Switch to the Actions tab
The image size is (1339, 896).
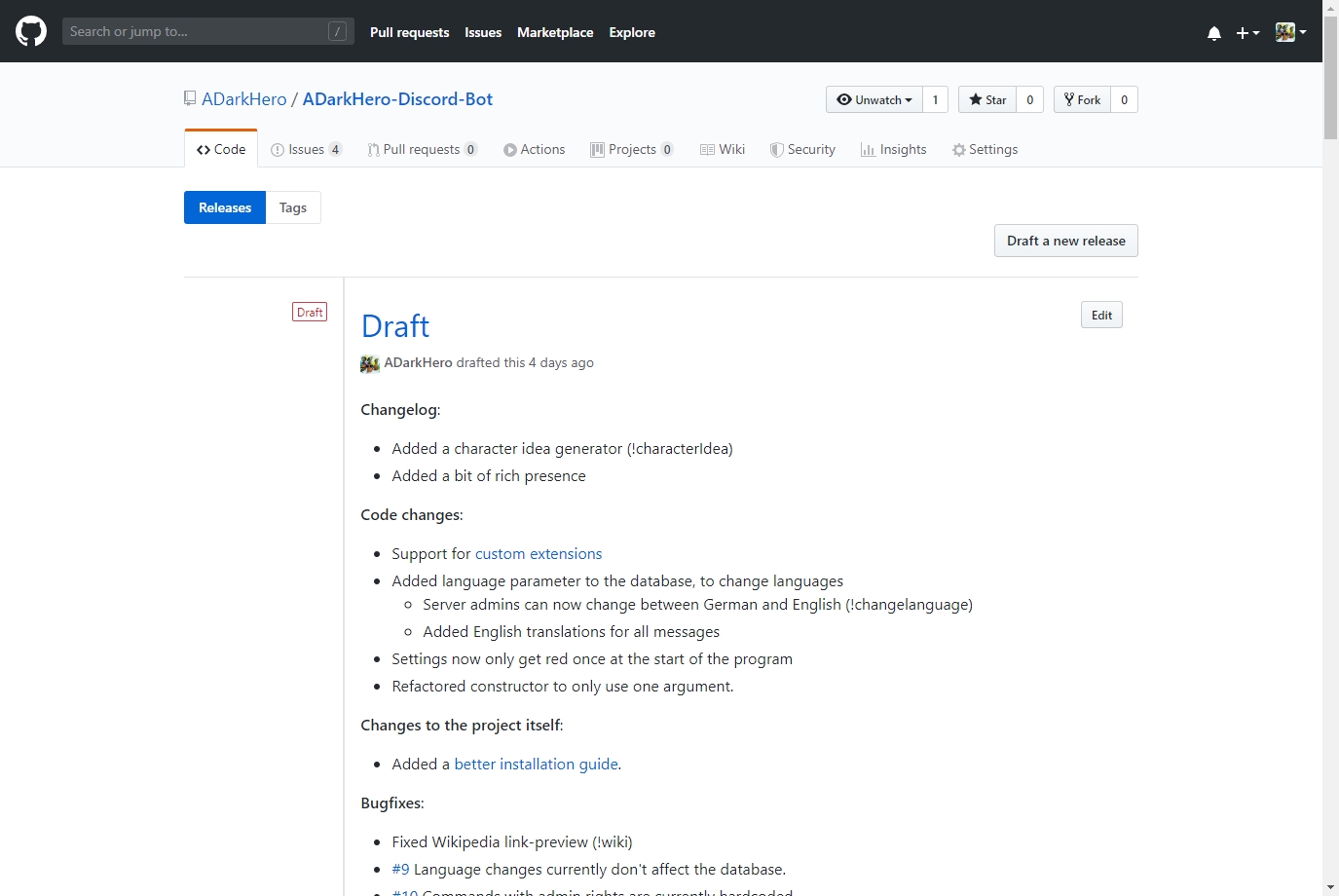[x=535, y=149]
